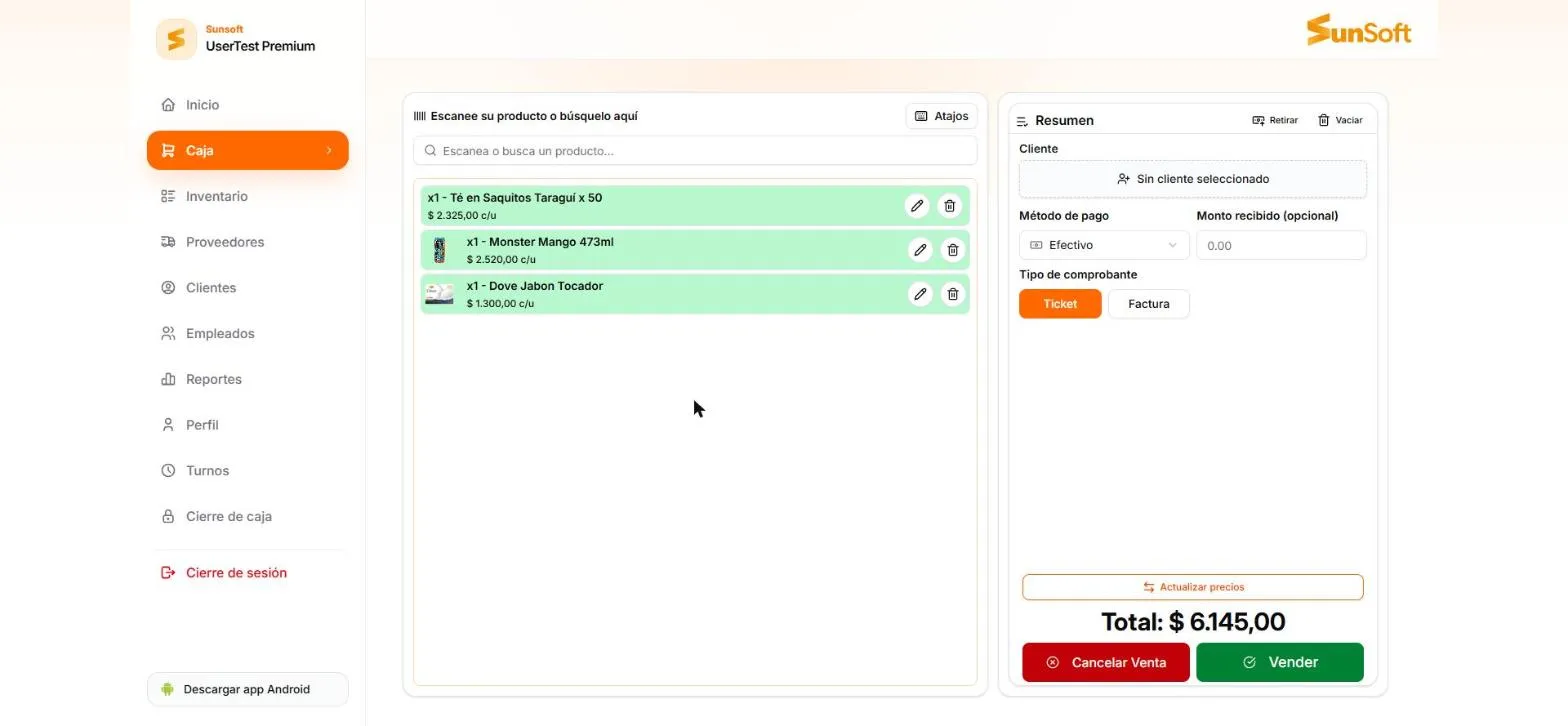Empty the cart with Vaciar
Viewport: 1568px width, 726px height.
pyautogui.click(x=1340, y=120)
